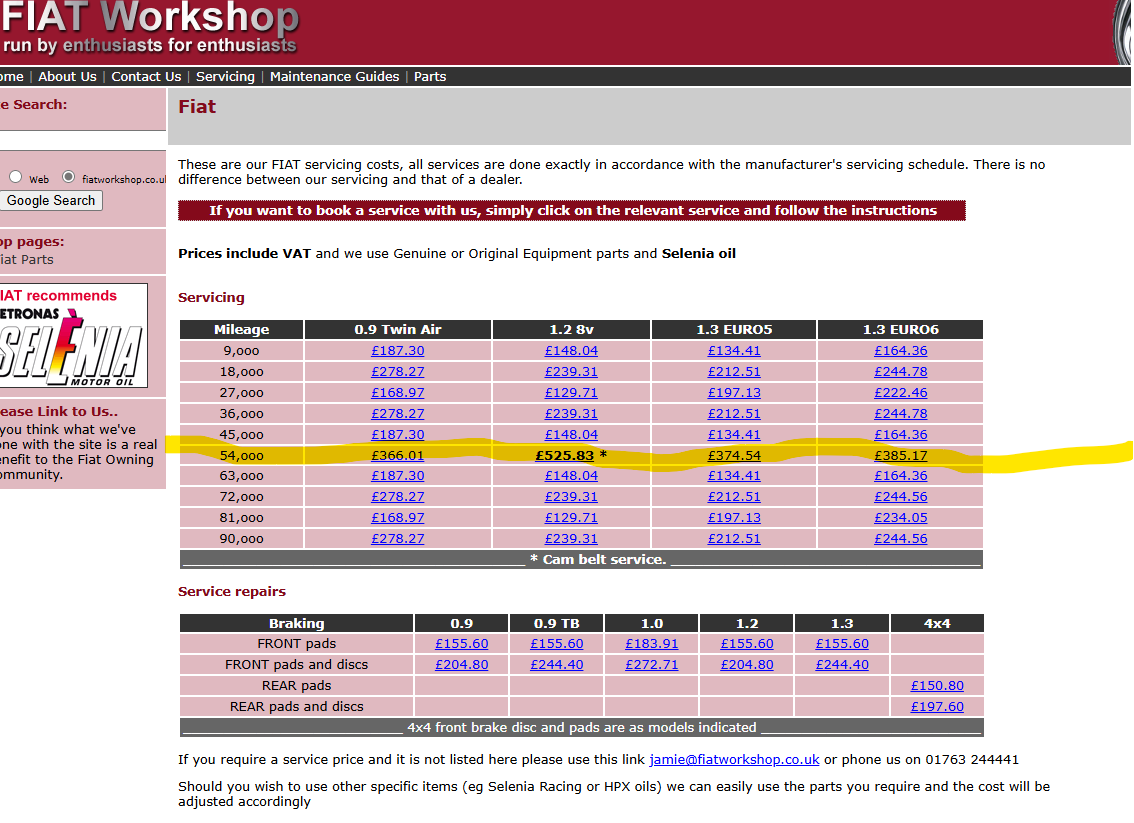Open REAR pads 4x4 price £150.80

point(937,686)
